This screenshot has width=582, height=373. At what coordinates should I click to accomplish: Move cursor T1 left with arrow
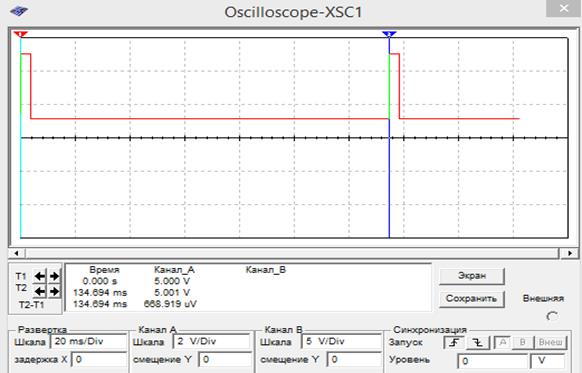tap(39, 276)
